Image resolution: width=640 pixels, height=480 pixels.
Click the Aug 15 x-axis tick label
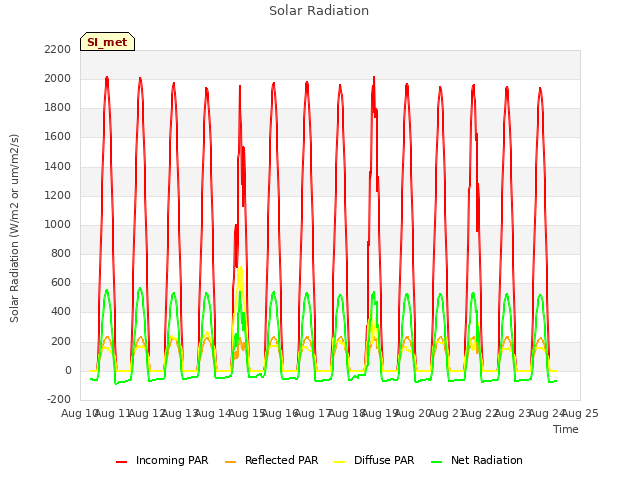click(247, 413)
